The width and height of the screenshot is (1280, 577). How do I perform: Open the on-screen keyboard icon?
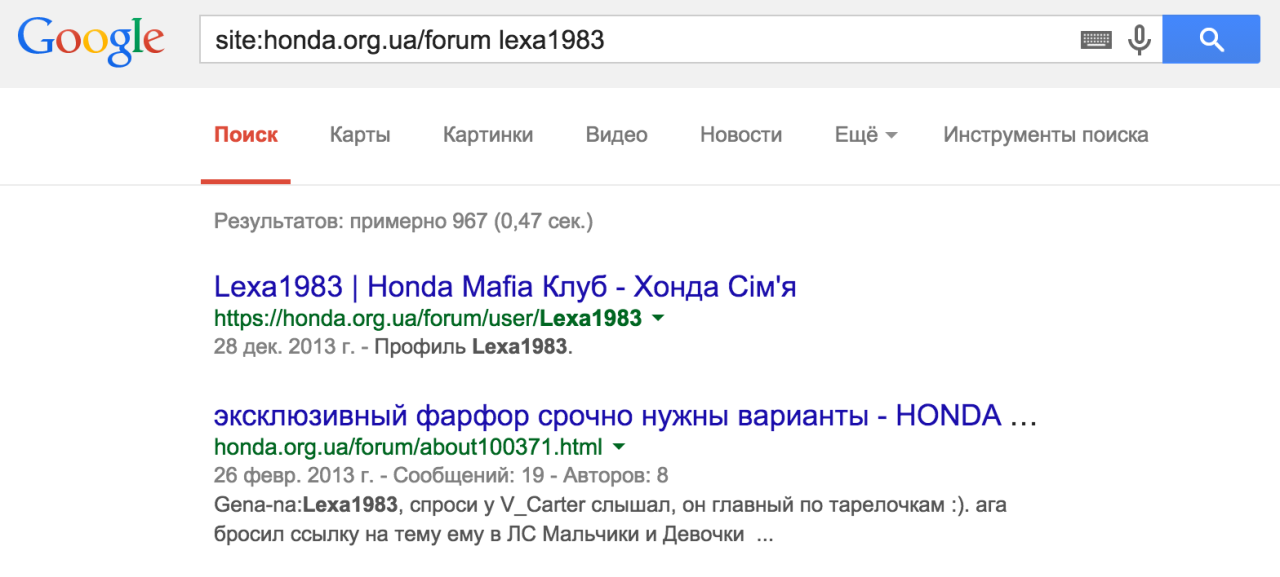[x=1096, y=40]
